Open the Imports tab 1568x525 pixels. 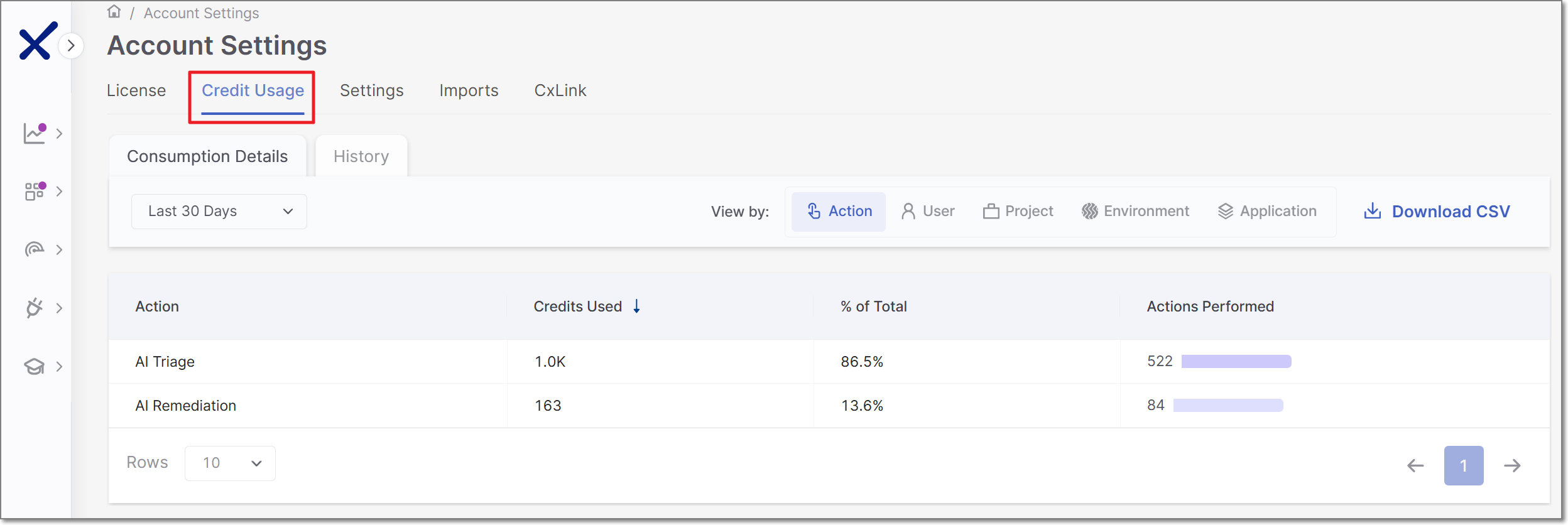(469, 90)
